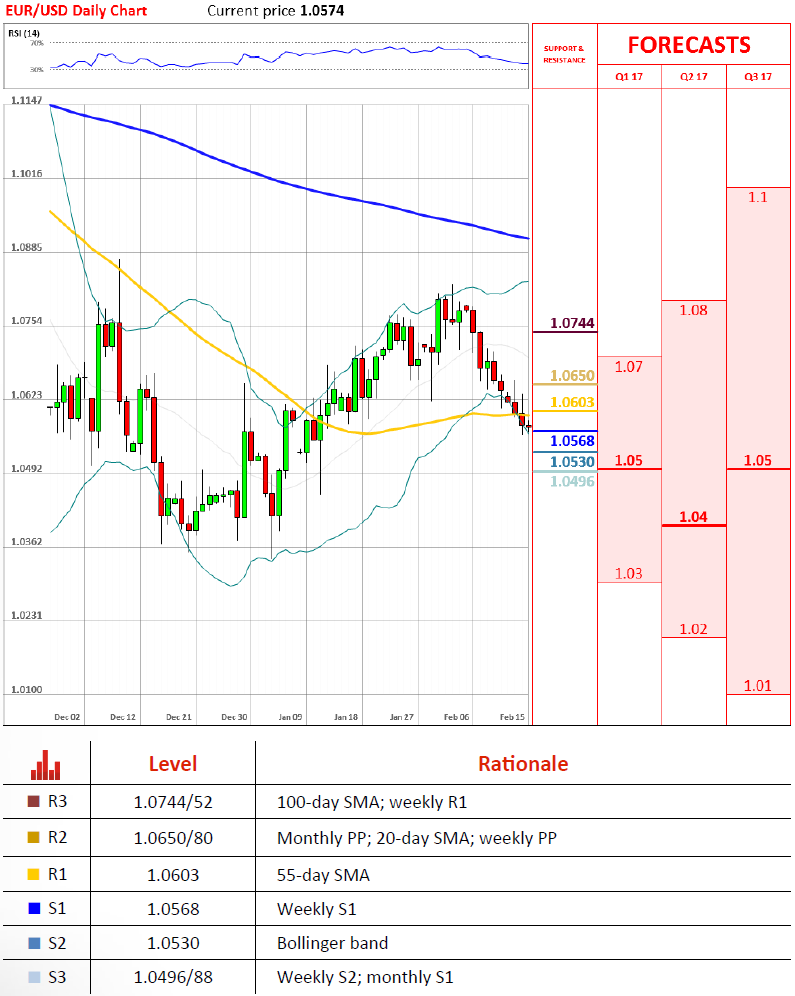
Task: Click the bold 1.05 value under Q1 17
Action: [629, 461]
